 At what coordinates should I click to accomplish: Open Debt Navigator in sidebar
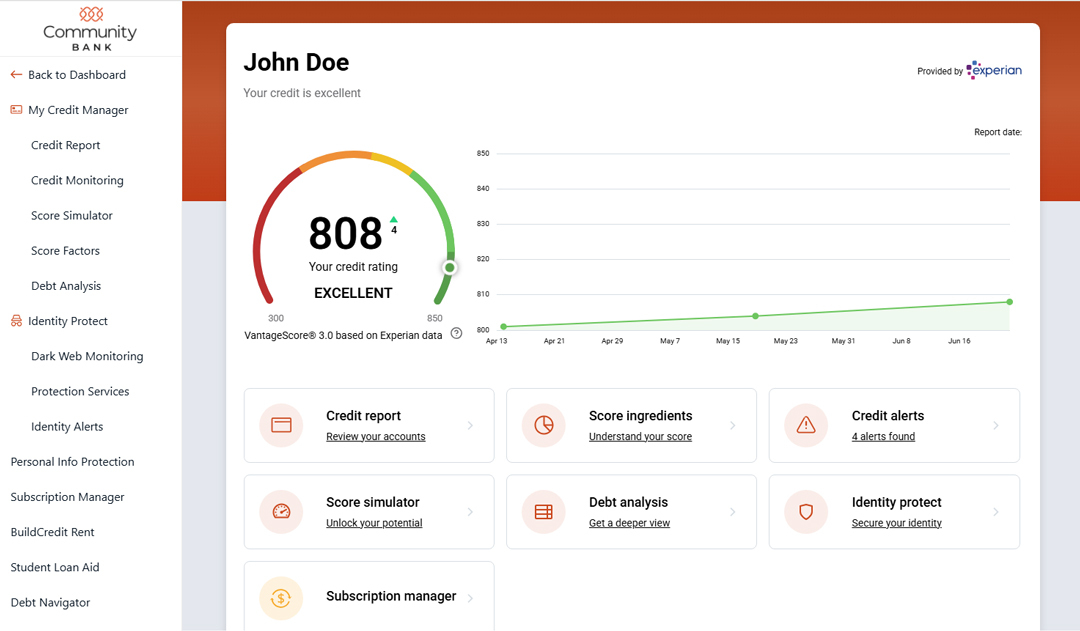(x=50, y=602)
